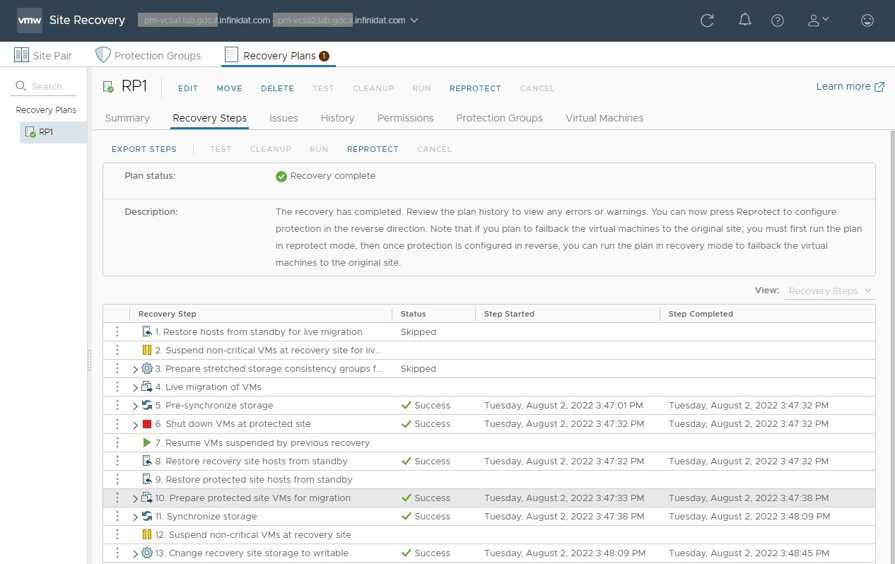Open the notifications bell
The height and width of the screenshot is (564, 895).
(744, 20)
